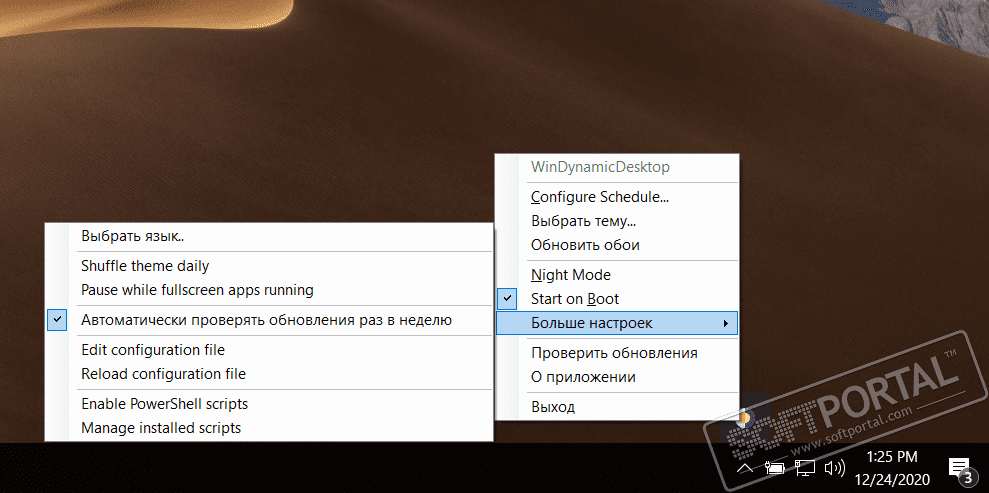989x493 pixels.
Task: Select Обновить обои menu entry
Action: (x=617, y=245)
